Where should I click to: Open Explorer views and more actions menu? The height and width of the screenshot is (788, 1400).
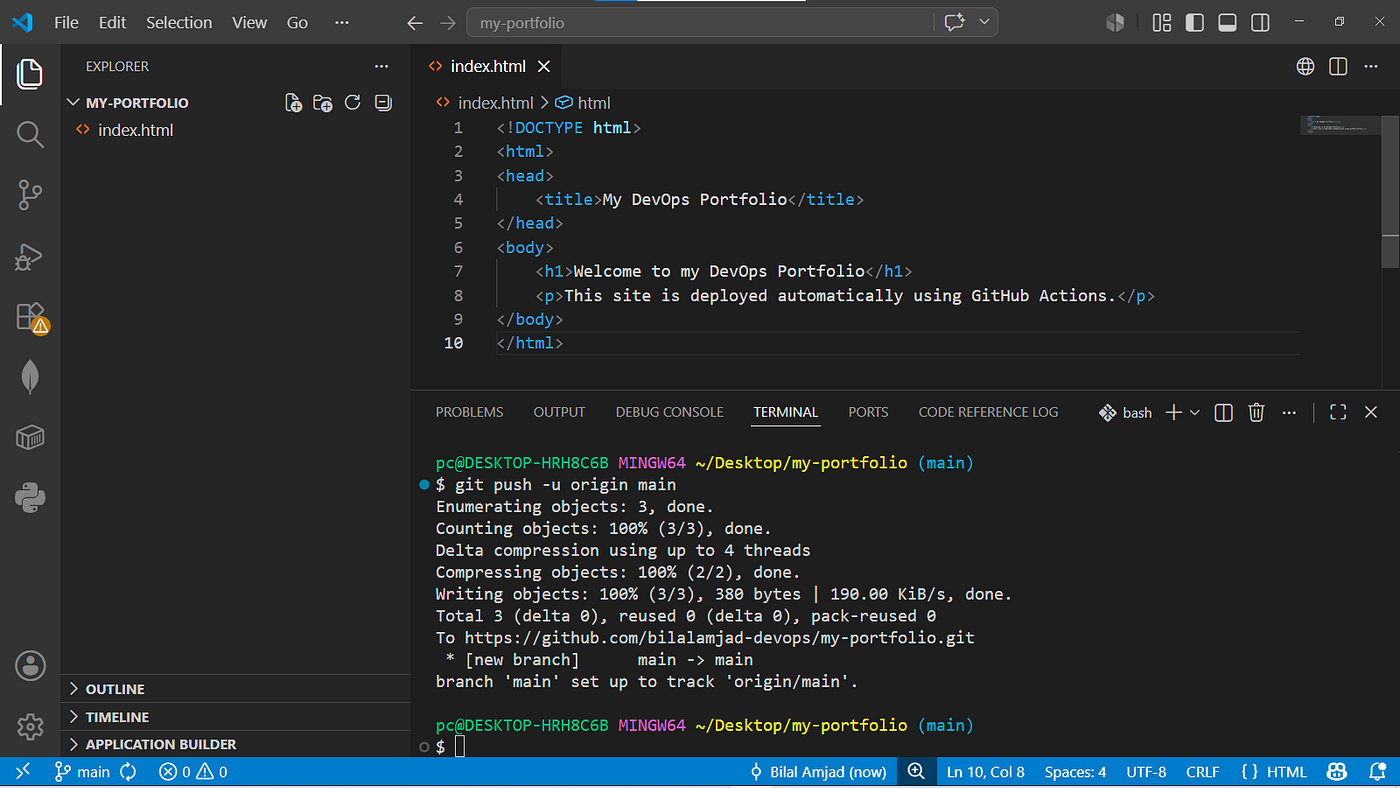pos(381,66)
